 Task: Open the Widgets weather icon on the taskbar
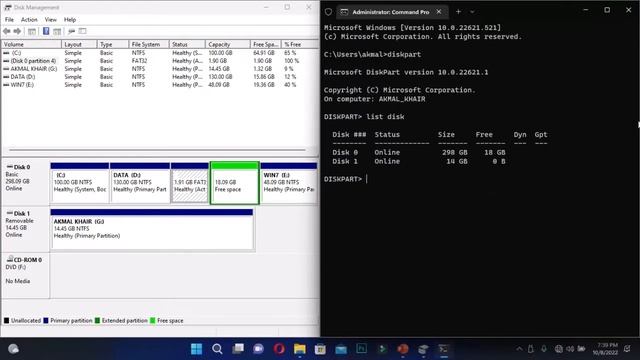click(x=13, y=349)
